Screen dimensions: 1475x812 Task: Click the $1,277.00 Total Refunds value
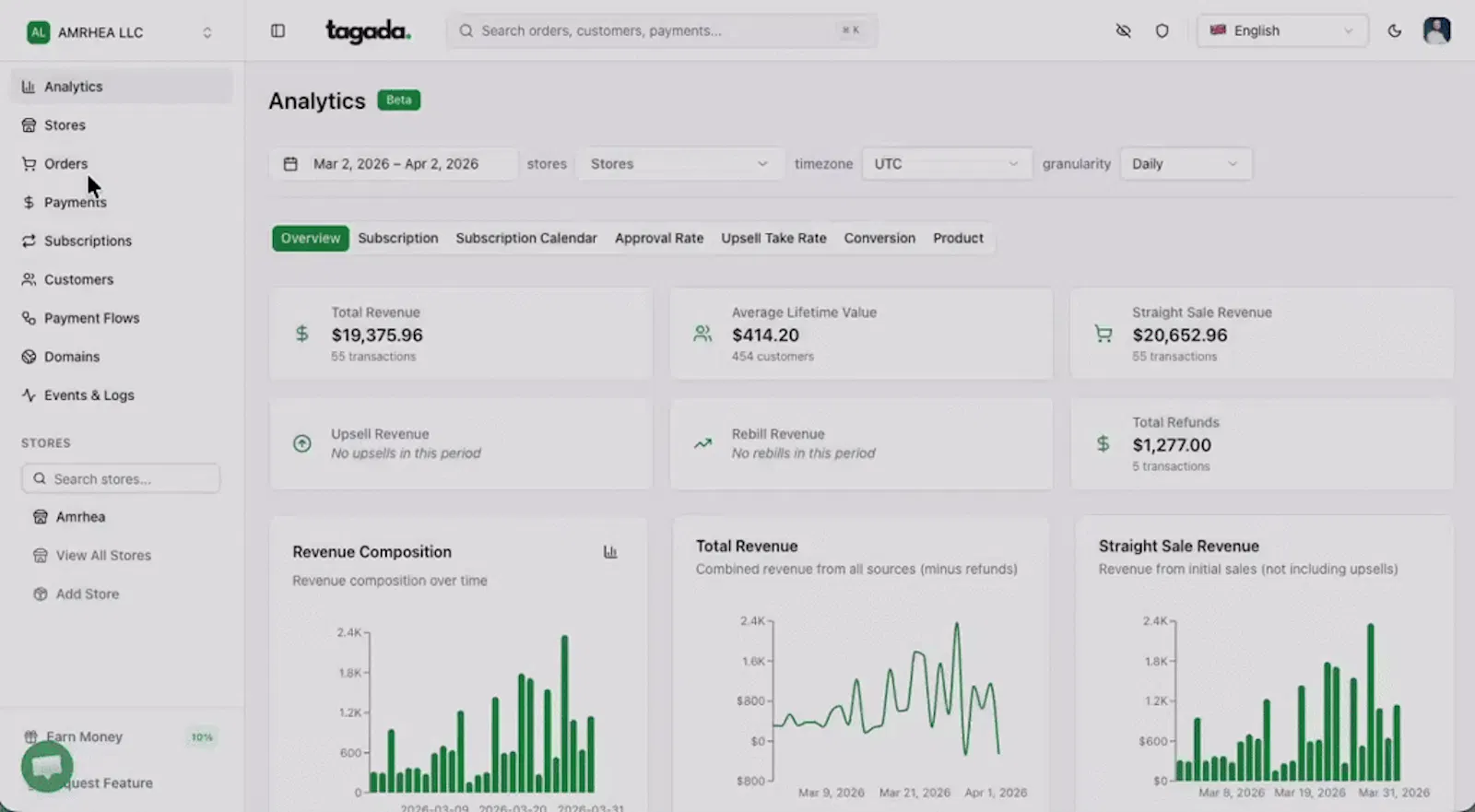1172,445
